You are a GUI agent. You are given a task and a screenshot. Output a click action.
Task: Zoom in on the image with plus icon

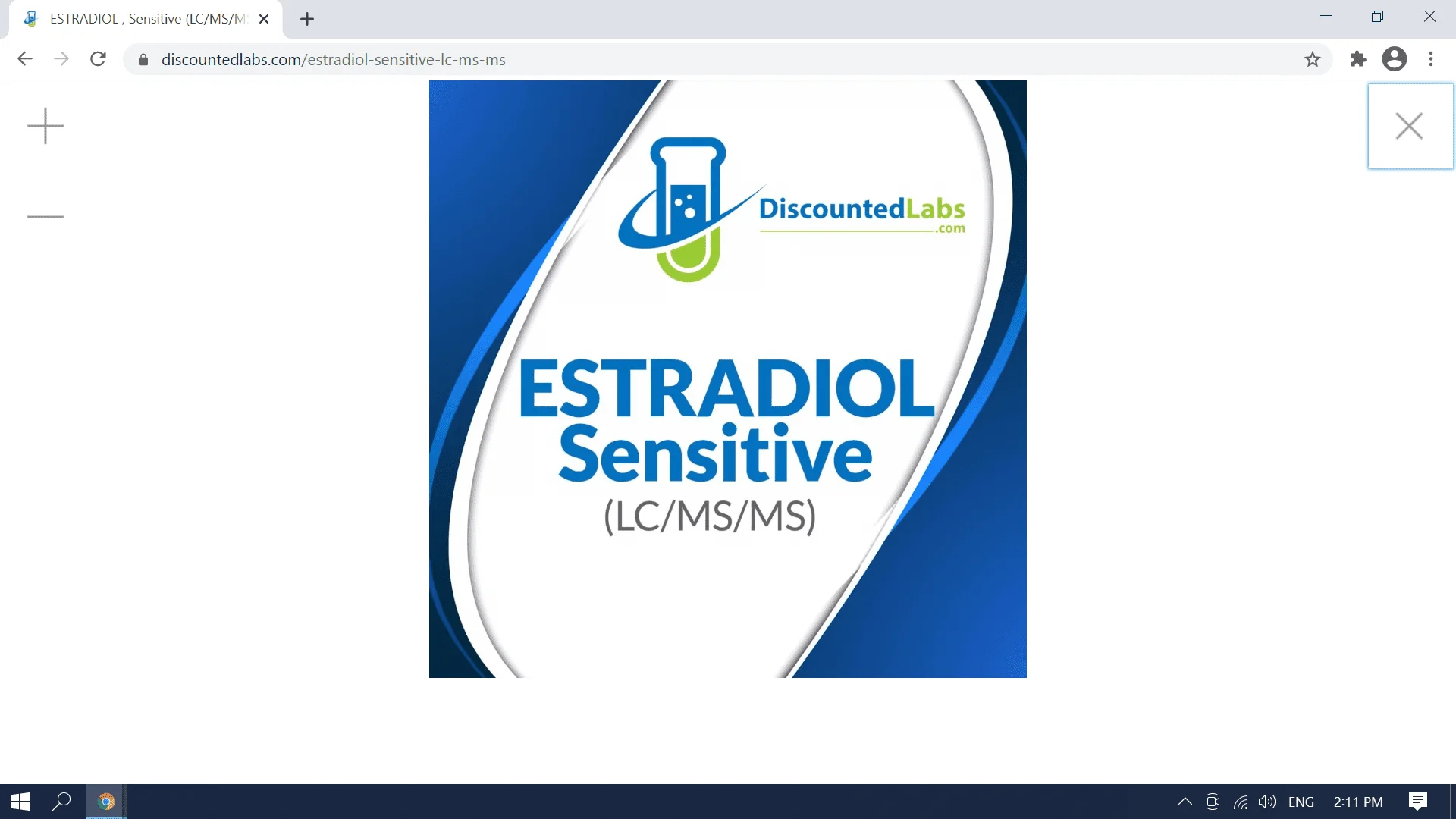click(x=45, y=126)
